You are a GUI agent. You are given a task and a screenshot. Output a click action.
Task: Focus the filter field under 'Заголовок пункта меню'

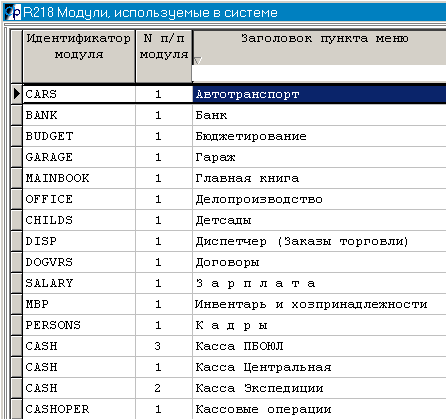click(x=319, y=73)
